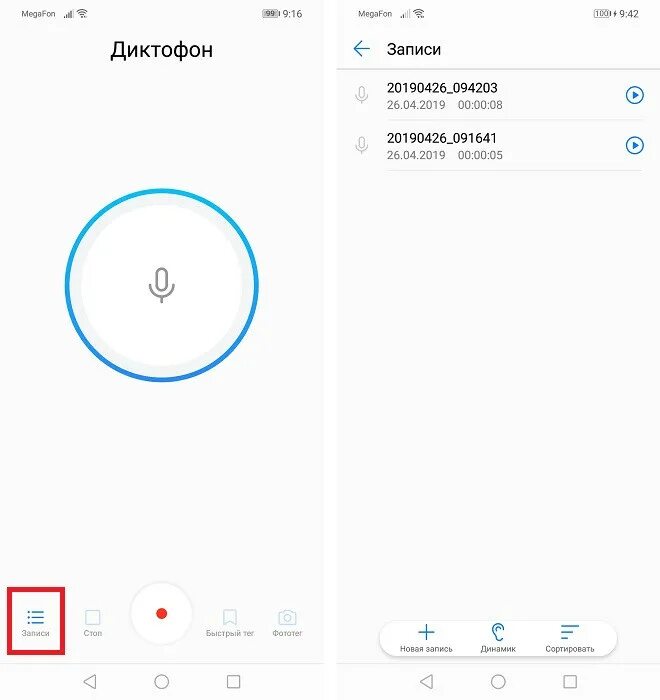This screenshot has width=660, height=700.
Task: Tap the large microphone circle
Action: [162, 285]
